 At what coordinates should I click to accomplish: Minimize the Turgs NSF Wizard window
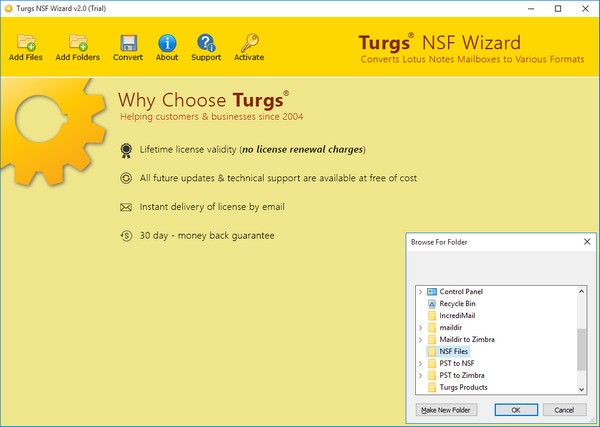531,8
